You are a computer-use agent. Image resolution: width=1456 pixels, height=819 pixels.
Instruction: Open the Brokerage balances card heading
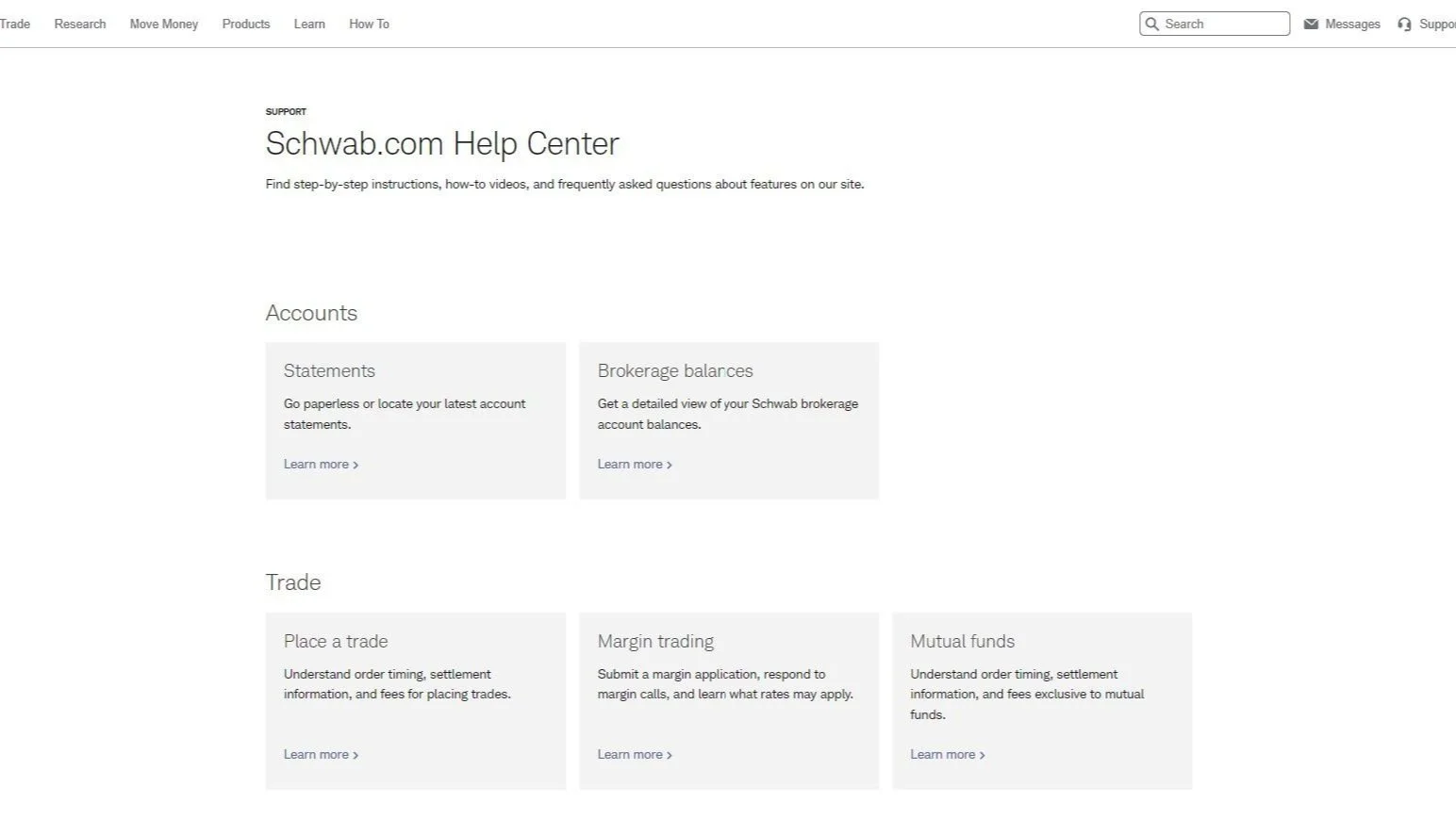pyautogui.click(x=675, y=370)
